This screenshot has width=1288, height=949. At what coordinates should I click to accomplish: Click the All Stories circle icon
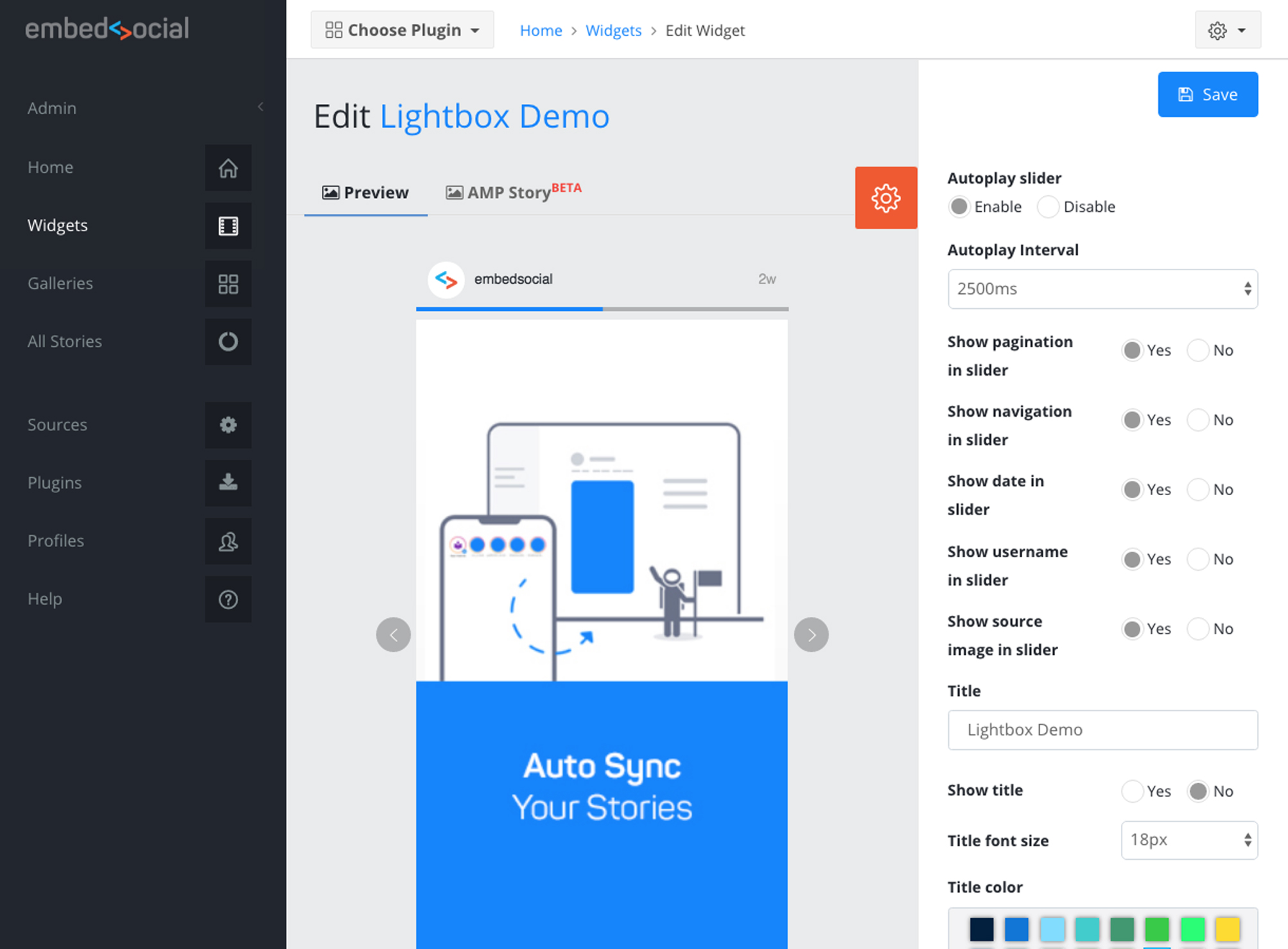(x=228, y=342)
